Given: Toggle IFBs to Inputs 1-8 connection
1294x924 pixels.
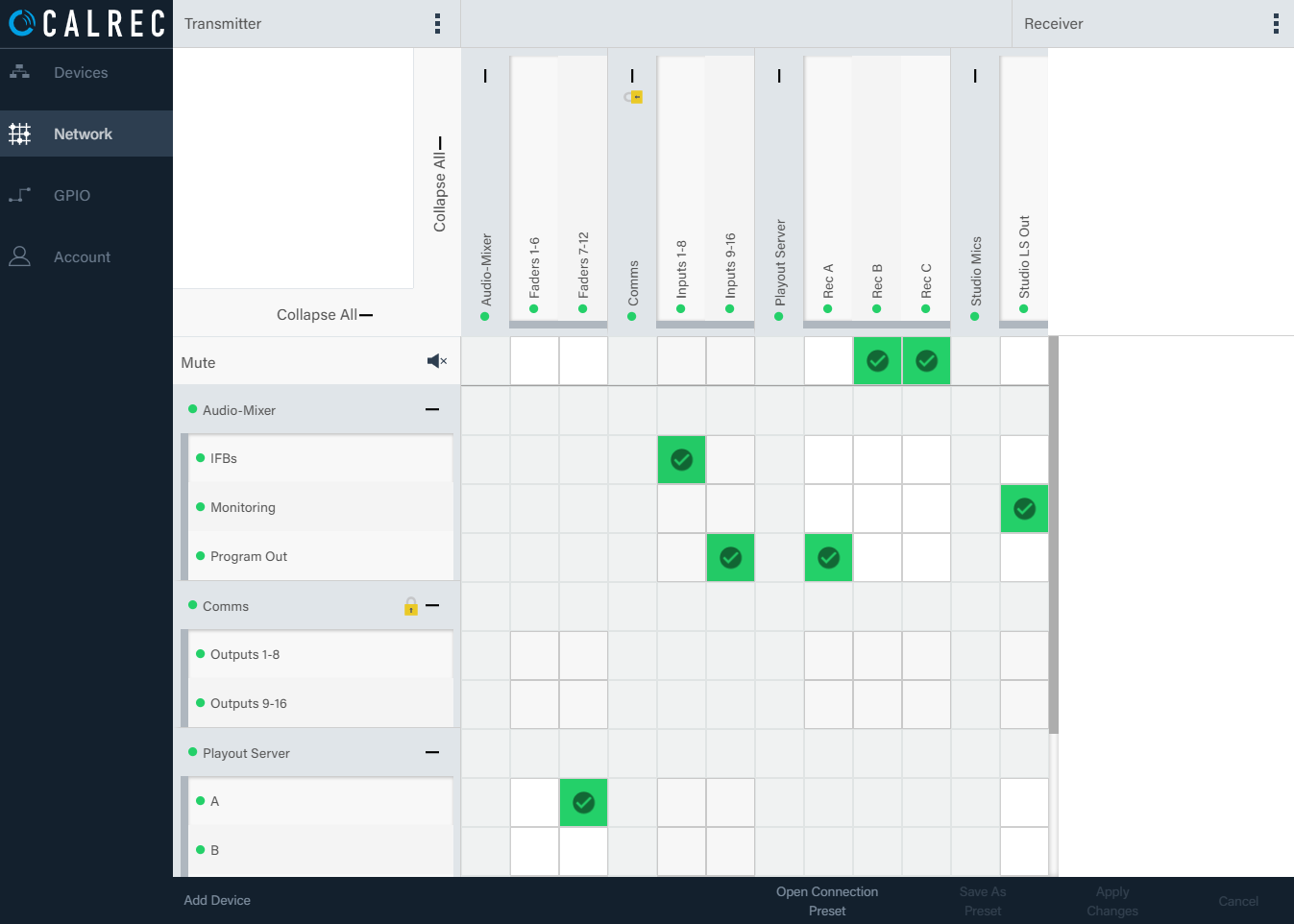Looking at the screenshot, I should click(682, 460).
